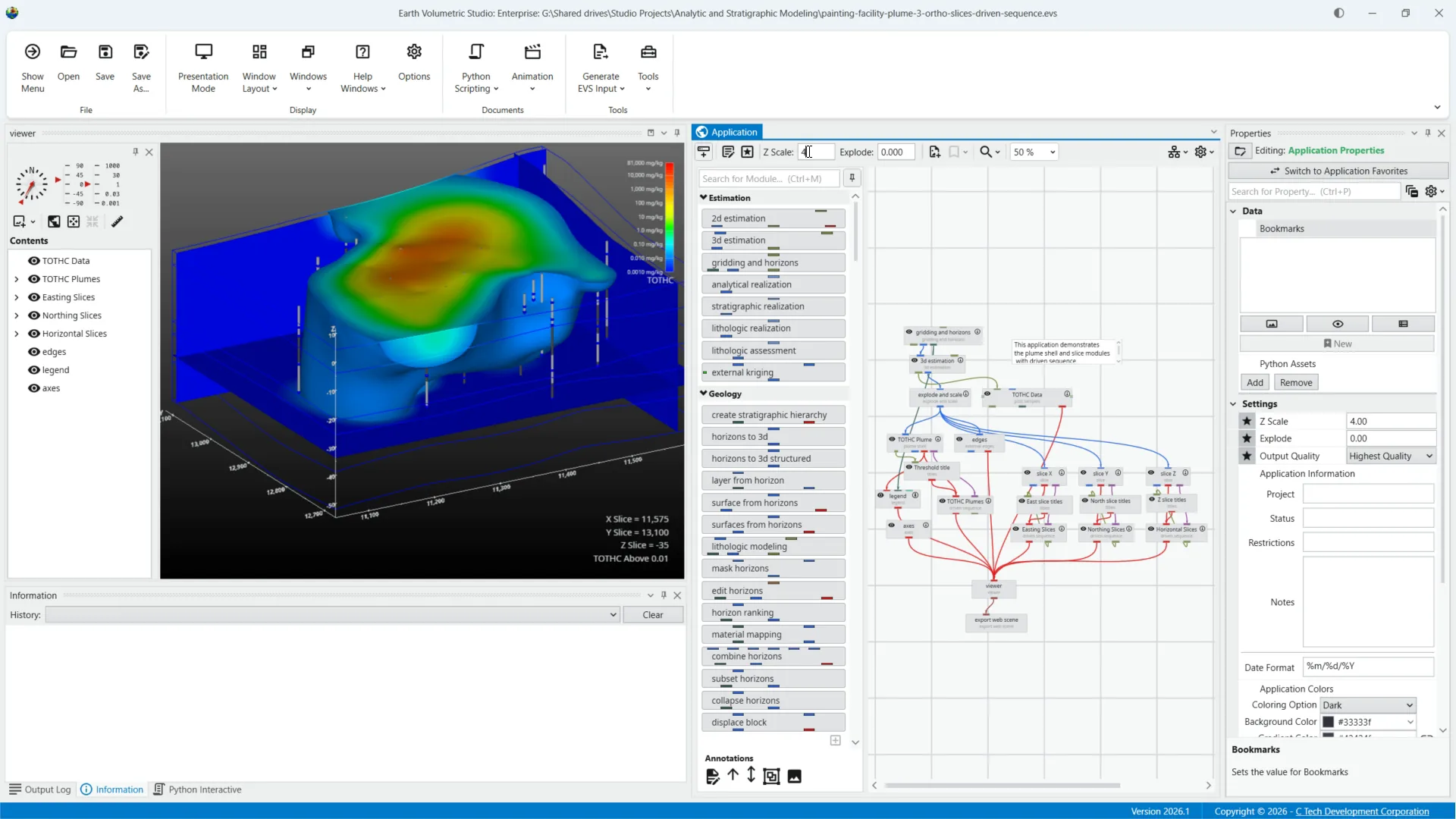1456x819 pixels.
Task: Switch to the Output Log tab
Action: pos(39,789)
